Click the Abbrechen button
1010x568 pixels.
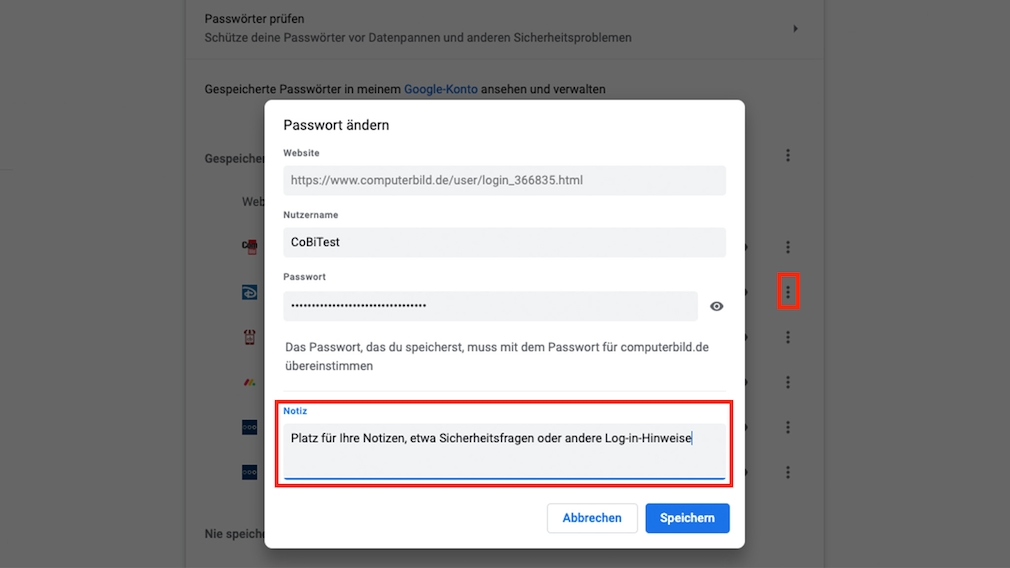coord(592,518)
